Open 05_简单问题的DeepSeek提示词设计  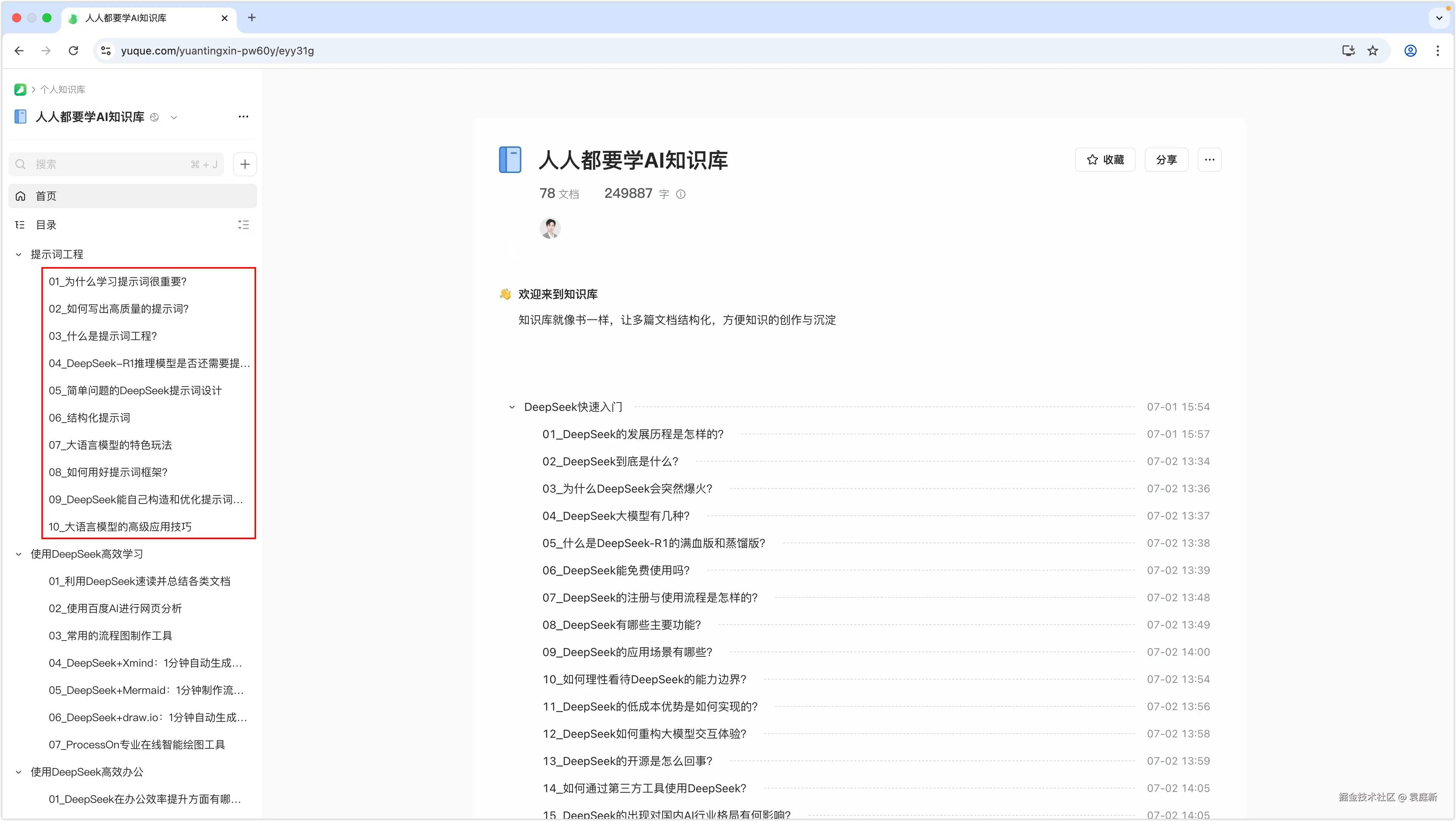pos(135,390)
